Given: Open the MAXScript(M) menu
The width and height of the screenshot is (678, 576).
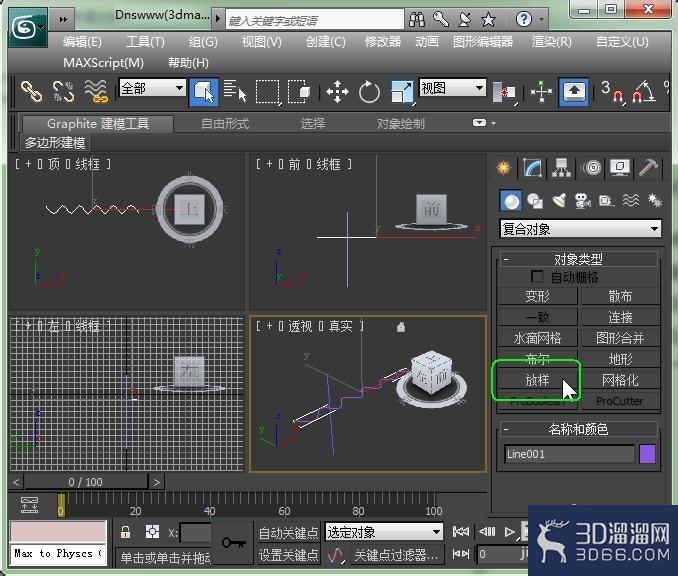Looking at the screenshot, I should [104, 63].
